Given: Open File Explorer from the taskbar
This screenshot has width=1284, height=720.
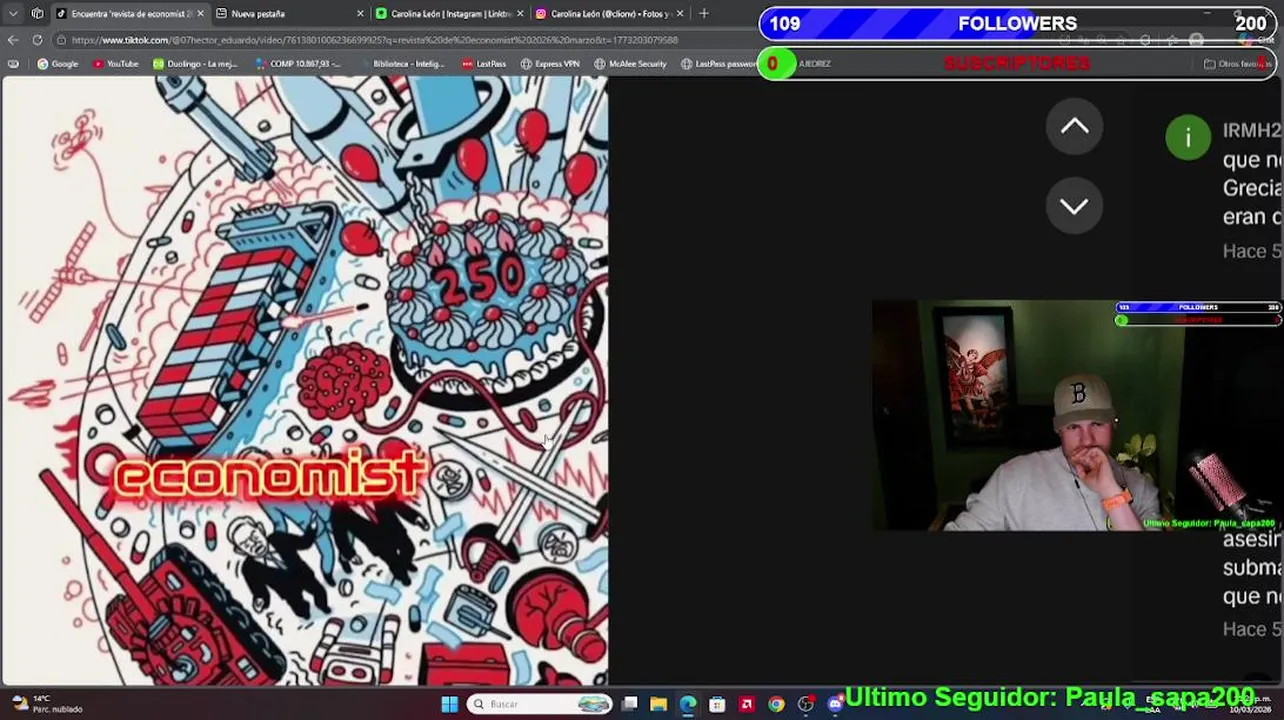Looking at the screenshot, I should coord(658,704).
